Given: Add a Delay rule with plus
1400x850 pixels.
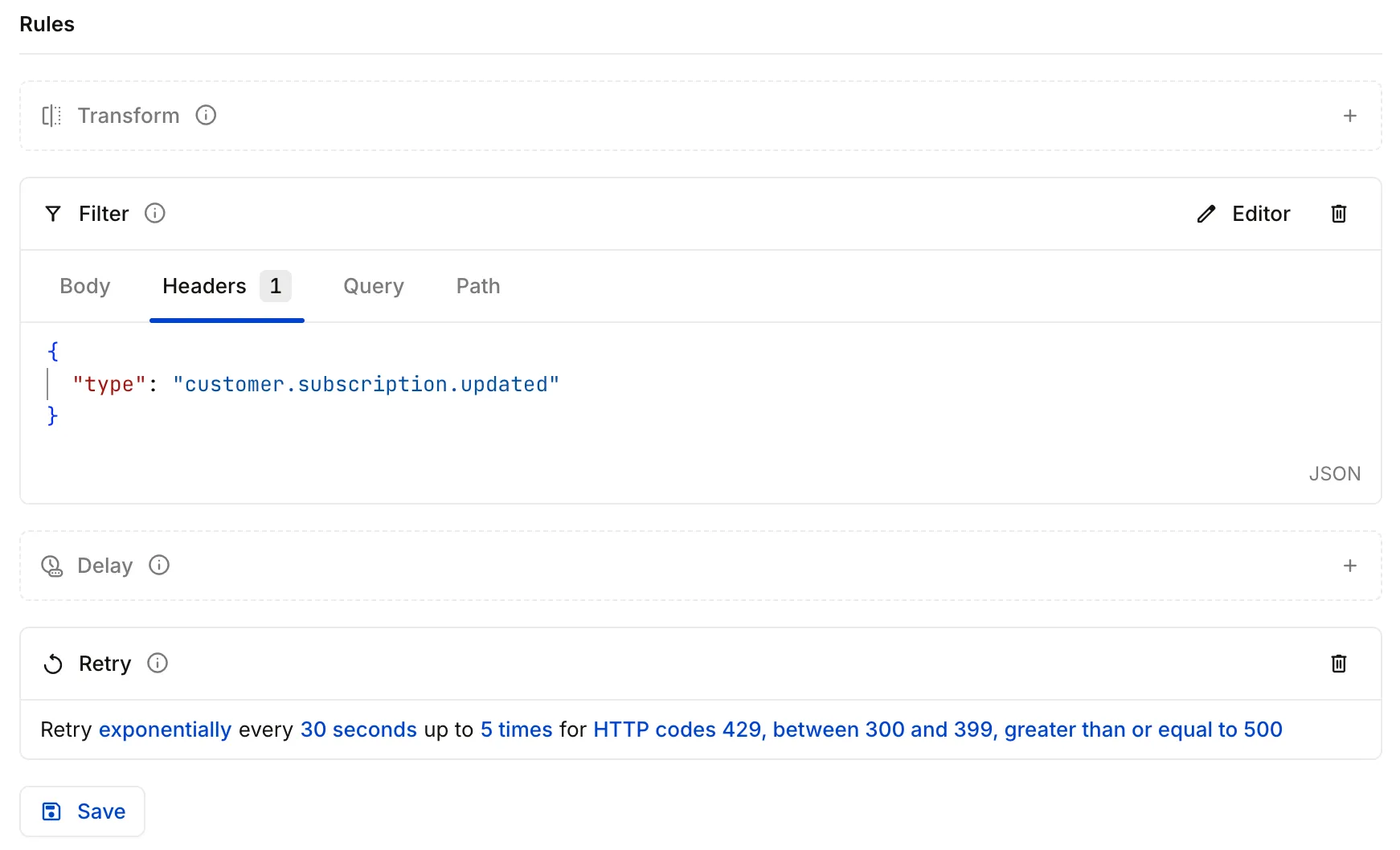Looking at the screenshot, I should [x=1349, y=566].
